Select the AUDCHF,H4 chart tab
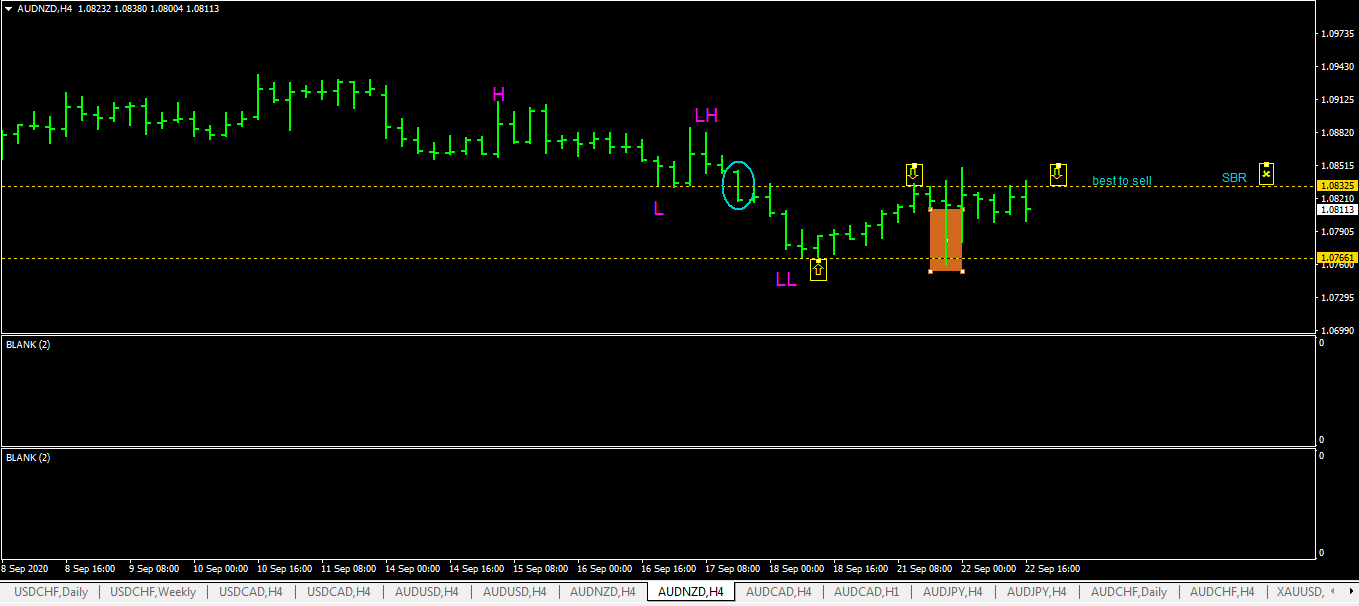The width and height of the screenshot is (1359, 606). click(x=1222, y=592)
